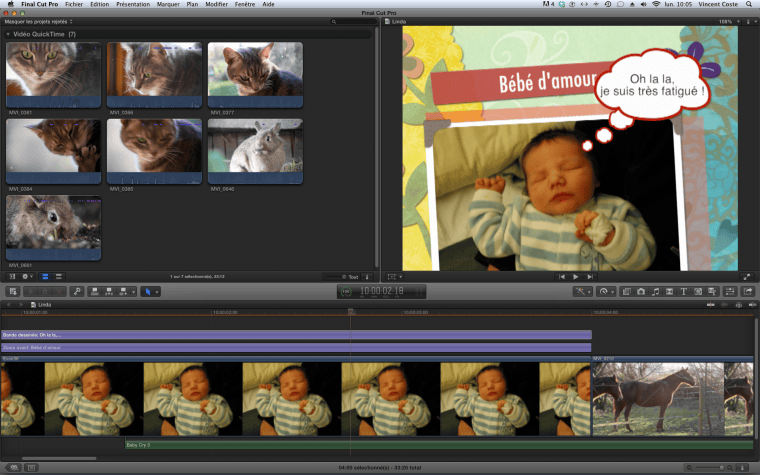Viewport: 760px width, 475px height.
Task: Click the keyword editor key icon
Action: pyautogui.click(x=77, y=291)
